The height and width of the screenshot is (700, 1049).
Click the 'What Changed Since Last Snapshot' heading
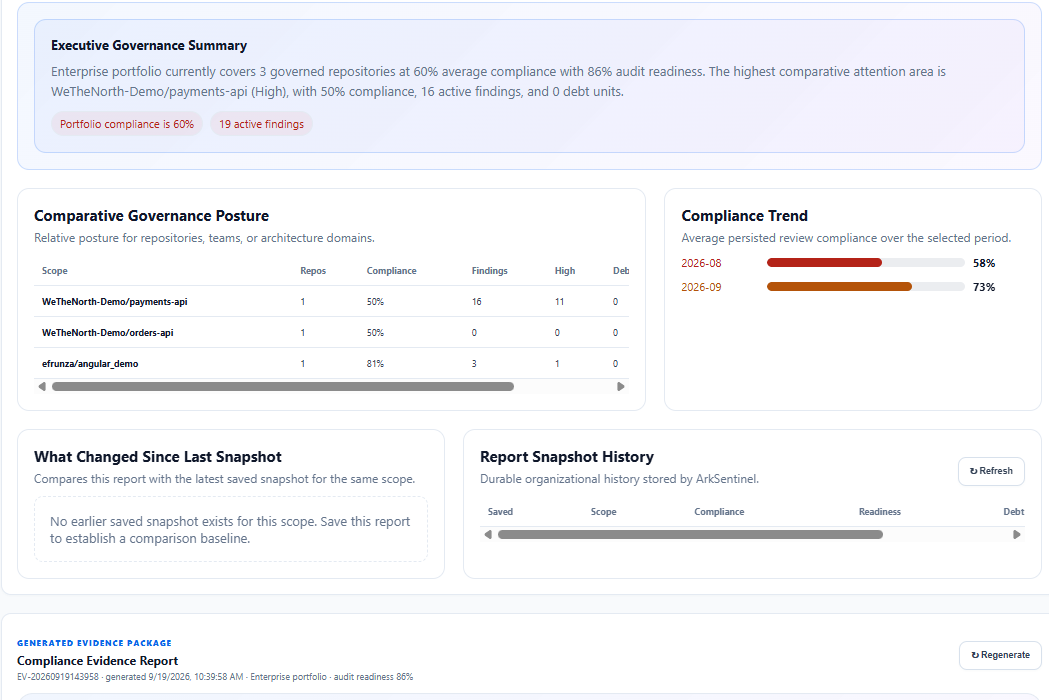coord(158,457)
